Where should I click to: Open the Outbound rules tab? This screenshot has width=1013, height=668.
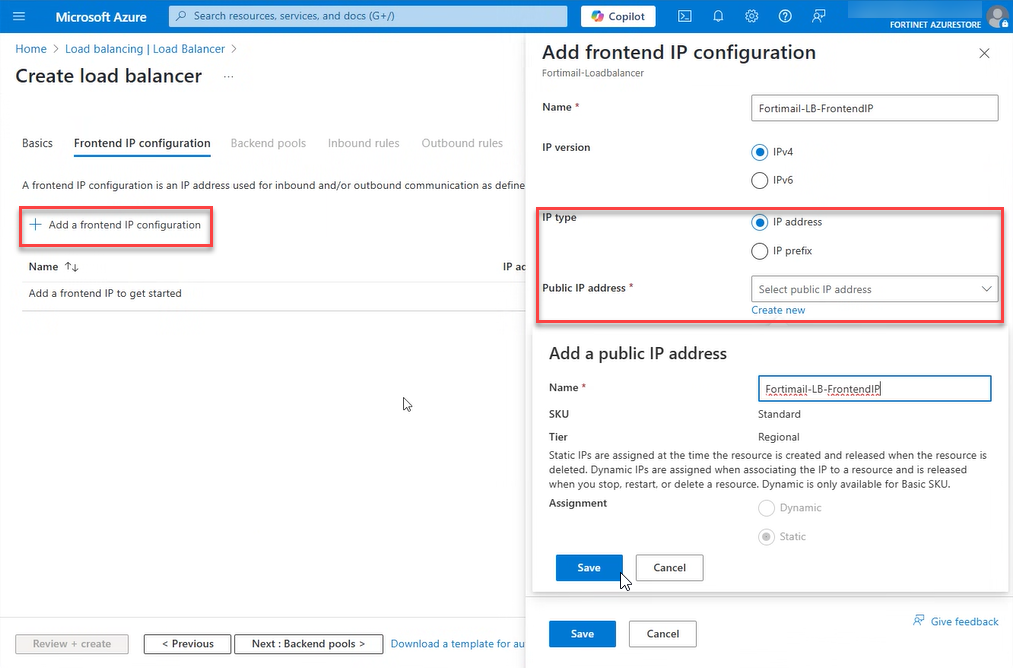[x=462, y=143]
